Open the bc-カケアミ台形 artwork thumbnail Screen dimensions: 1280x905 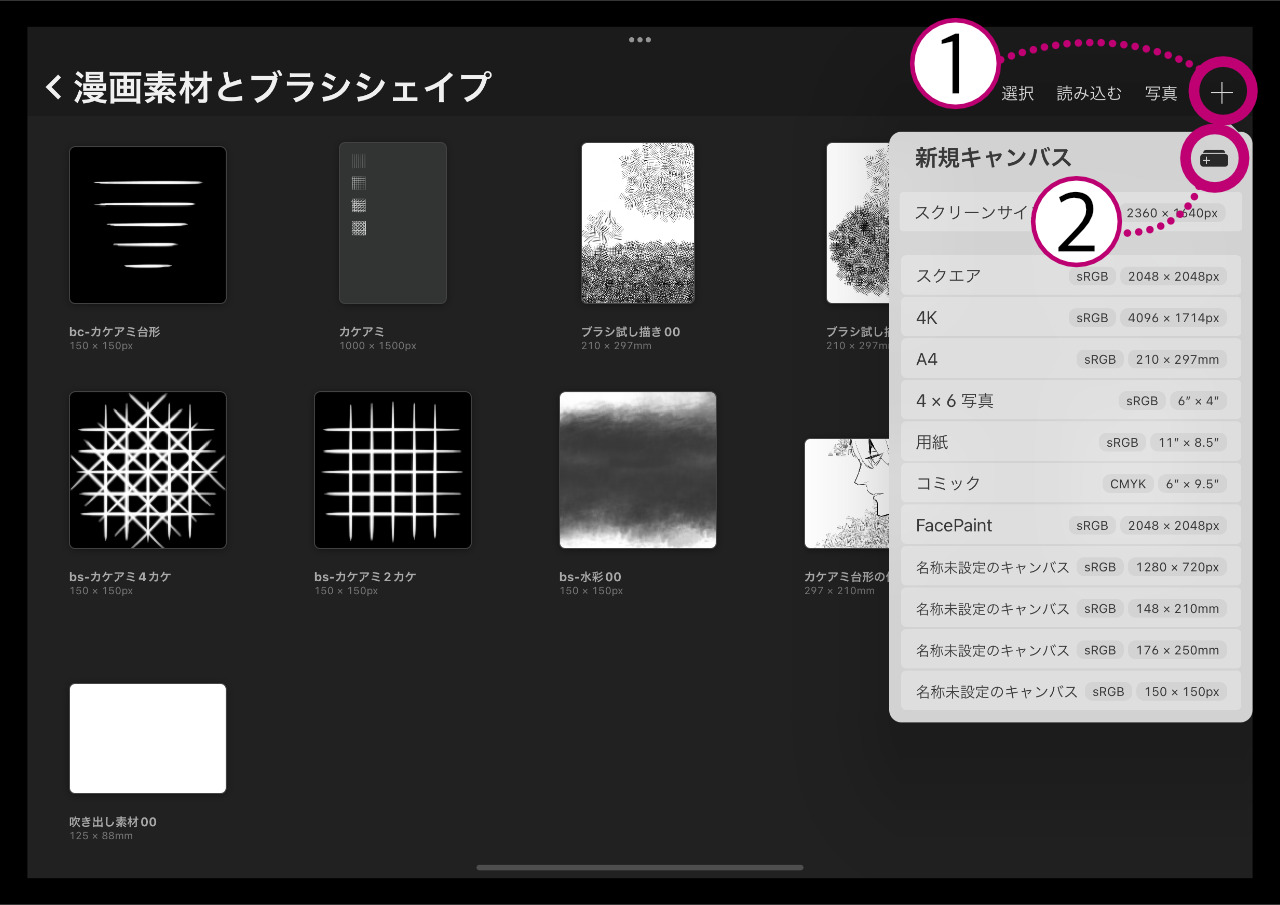point(148,225)
